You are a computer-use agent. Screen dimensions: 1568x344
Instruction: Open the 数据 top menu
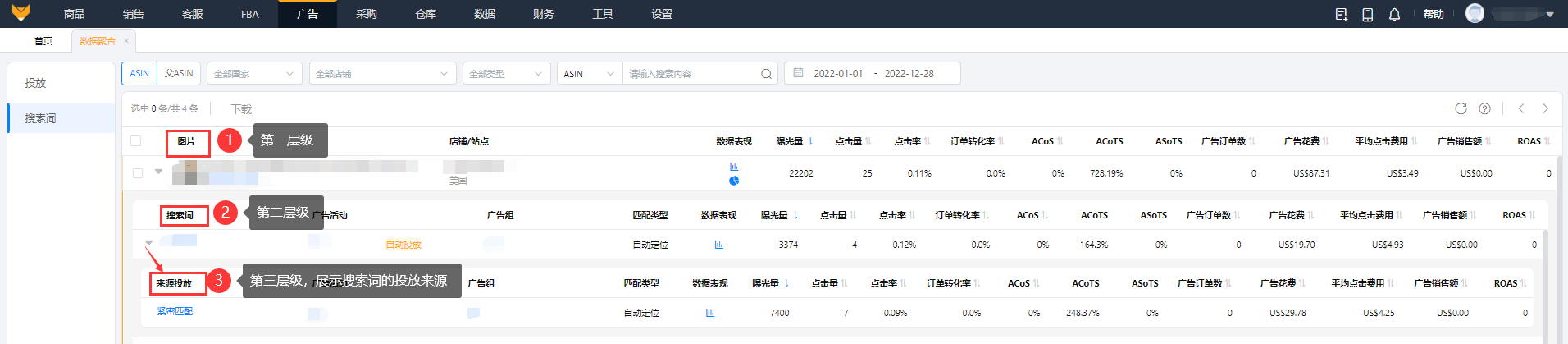pos(485,14)
